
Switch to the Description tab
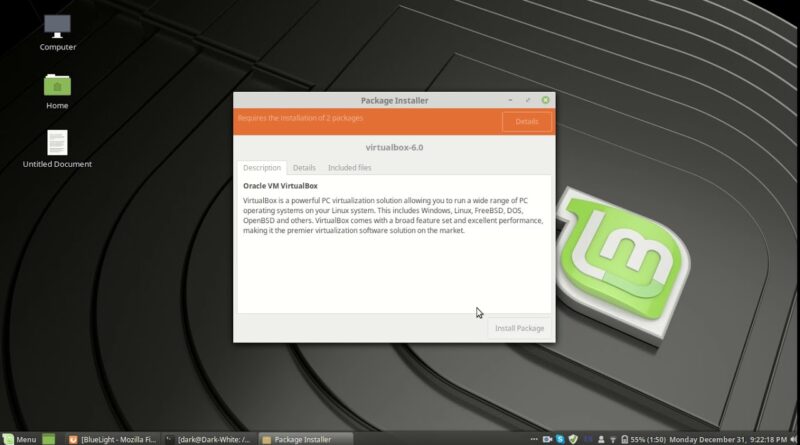click(x=262, y=167)
